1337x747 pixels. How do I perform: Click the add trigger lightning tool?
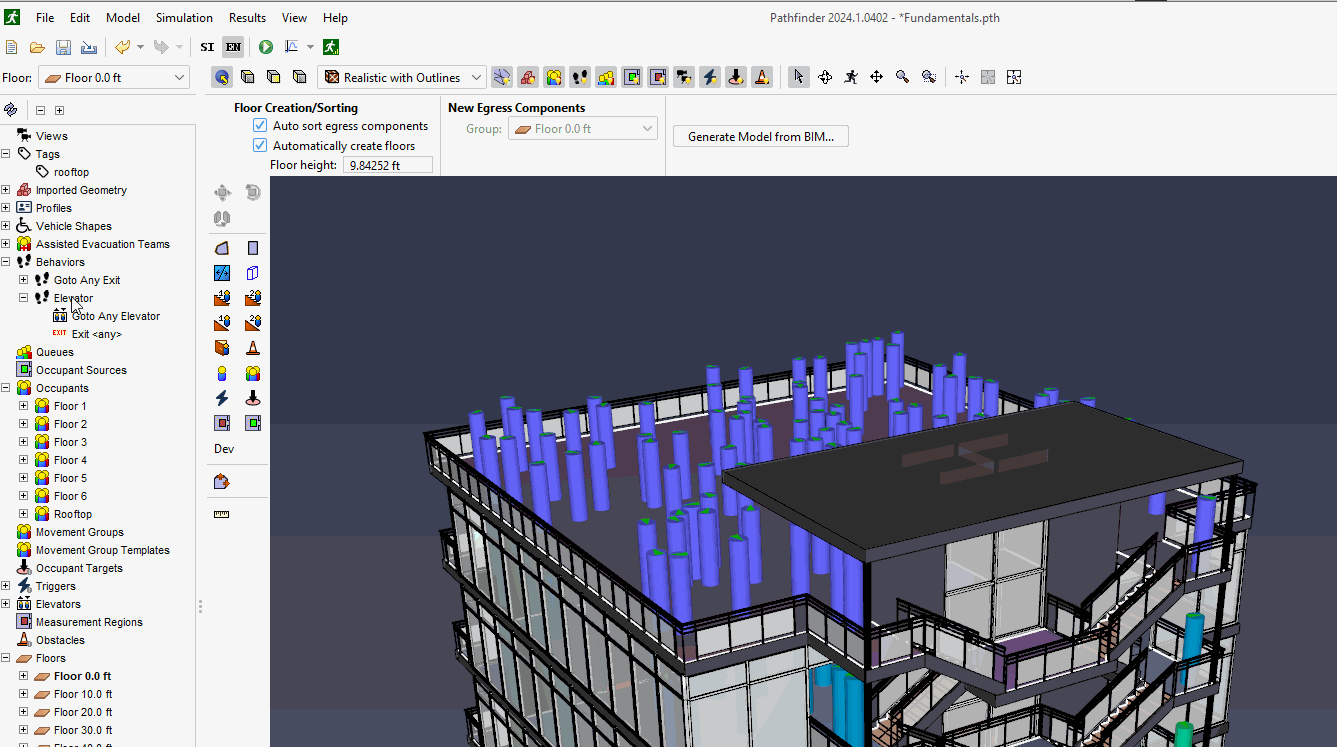pyautogui.click(x=222, y=398)
